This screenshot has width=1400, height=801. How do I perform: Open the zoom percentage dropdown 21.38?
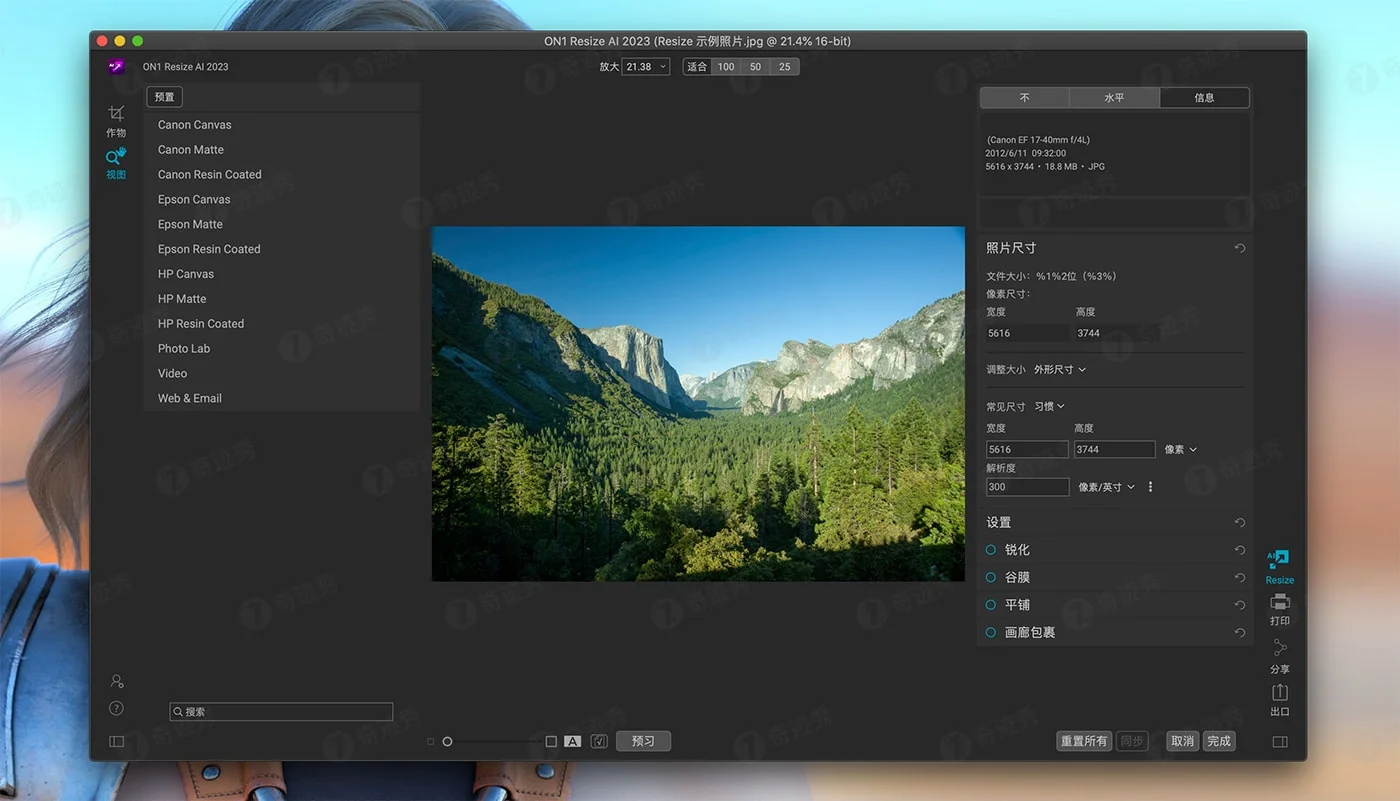[x=645, y=67]
